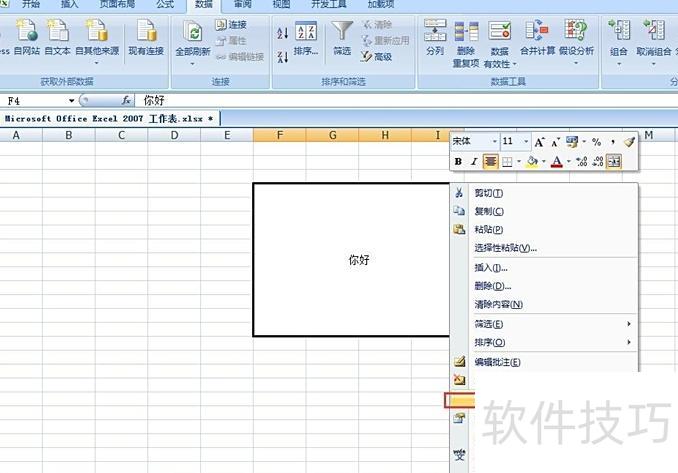This screenshot has width=678, height=473.
Task: Open 现有连接 existing connections
Action: pyautogui.click(x=146, y=37)
